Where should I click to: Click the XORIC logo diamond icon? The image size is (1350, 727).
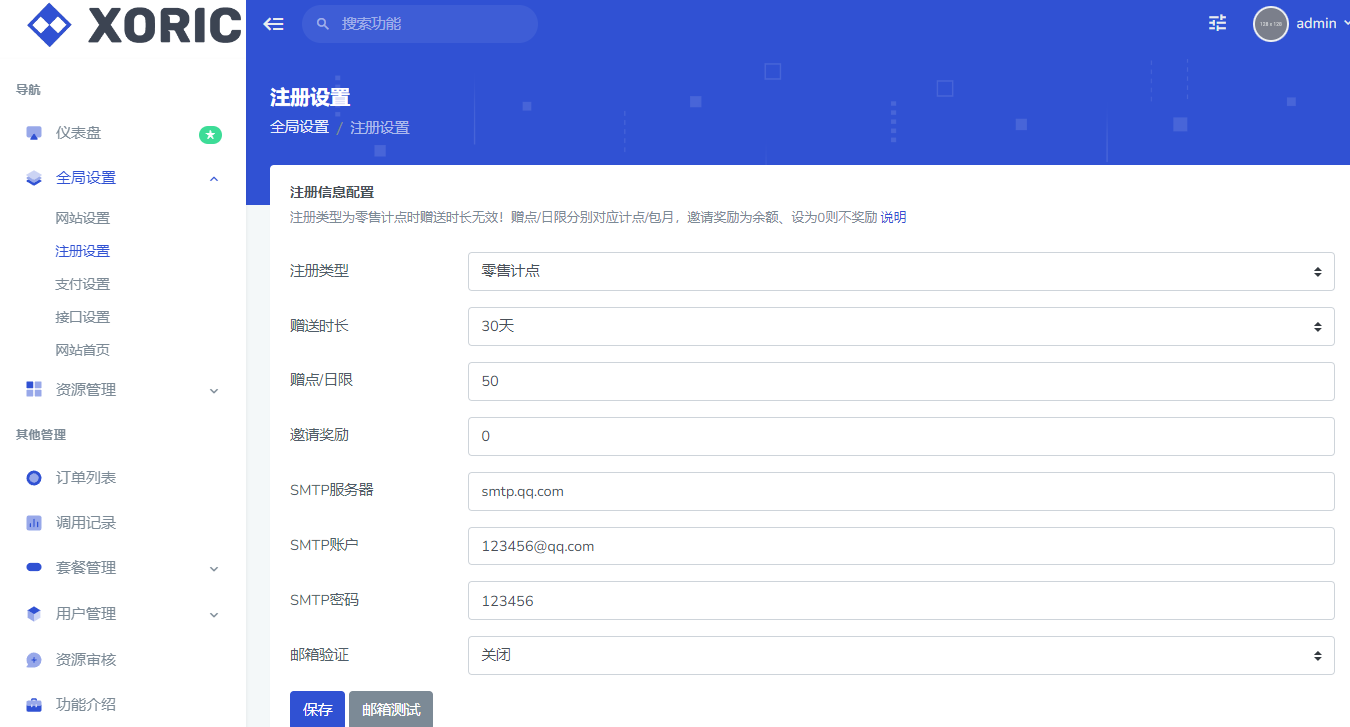(49, 25)
